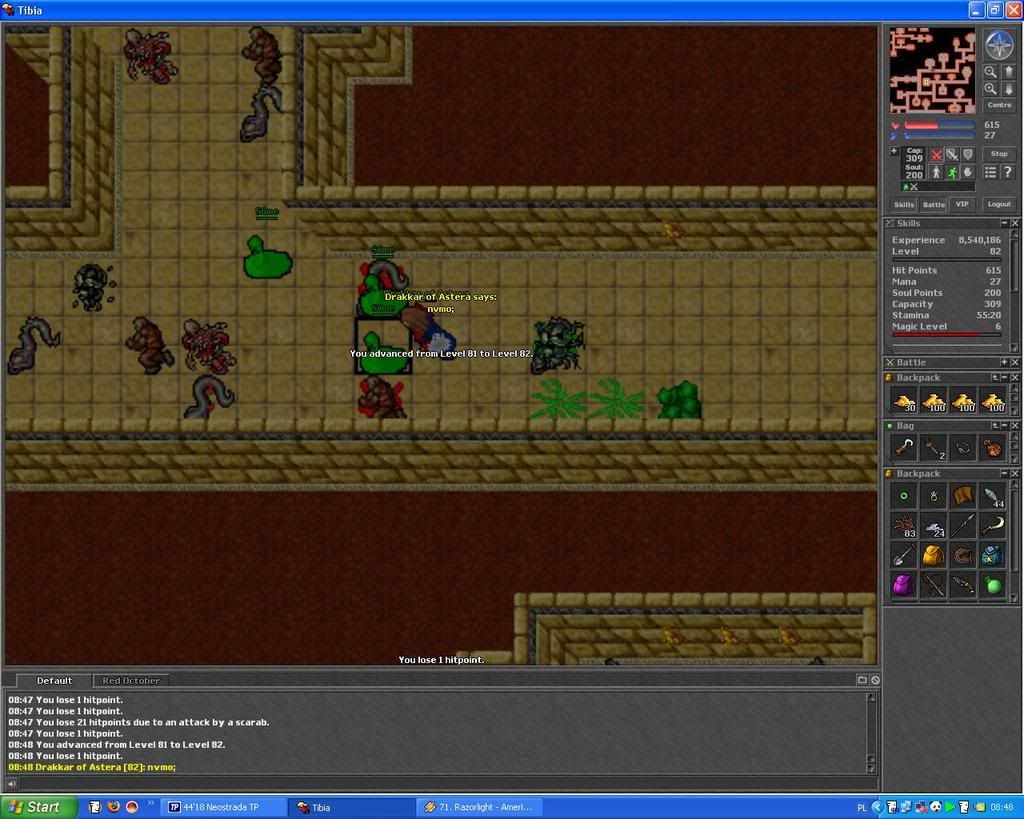The height and width of the screenshot is (819, 1024).
Task: Select the scythe in Backpack
Action: click(x=993, y=526)
